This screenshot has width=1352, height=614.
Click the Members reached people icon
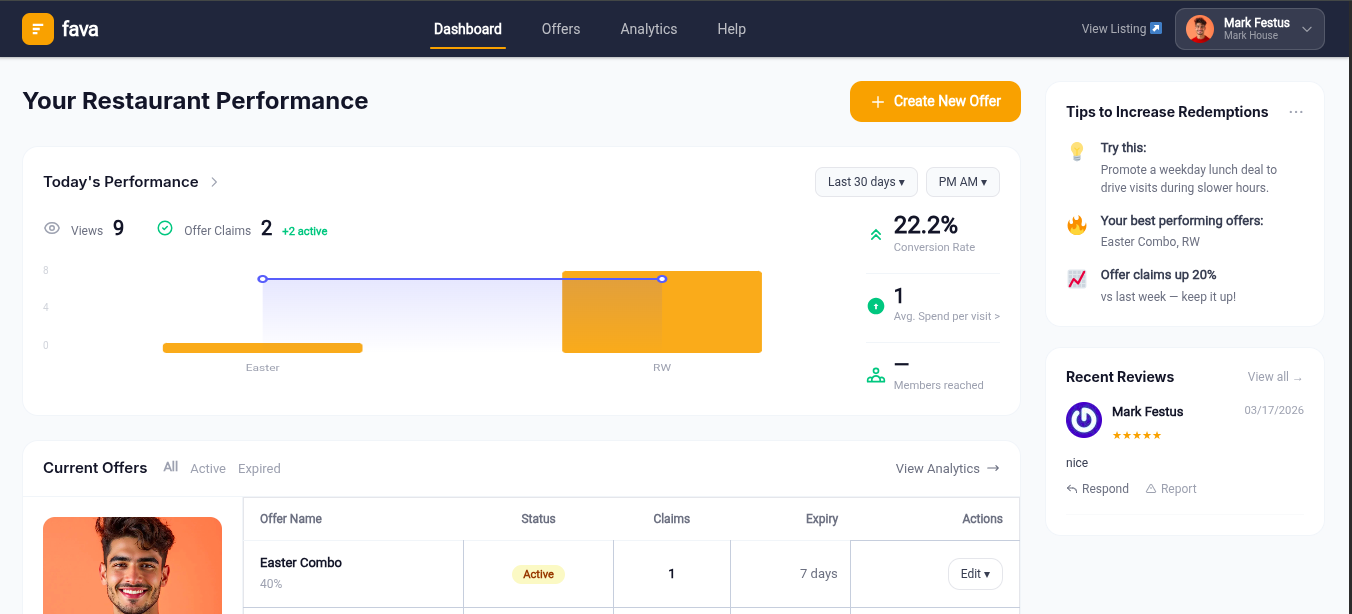[876, 376]
